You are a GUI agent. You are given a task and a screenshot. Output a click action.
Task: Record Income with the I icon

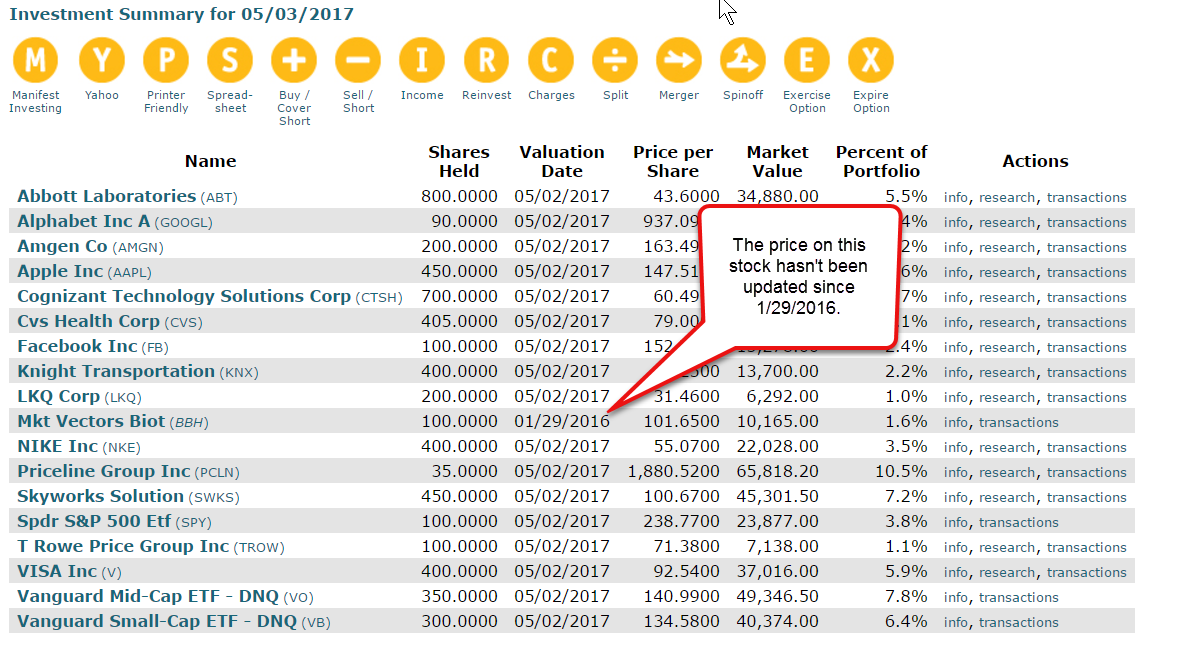pyautogui.click(x=422, y=60)
